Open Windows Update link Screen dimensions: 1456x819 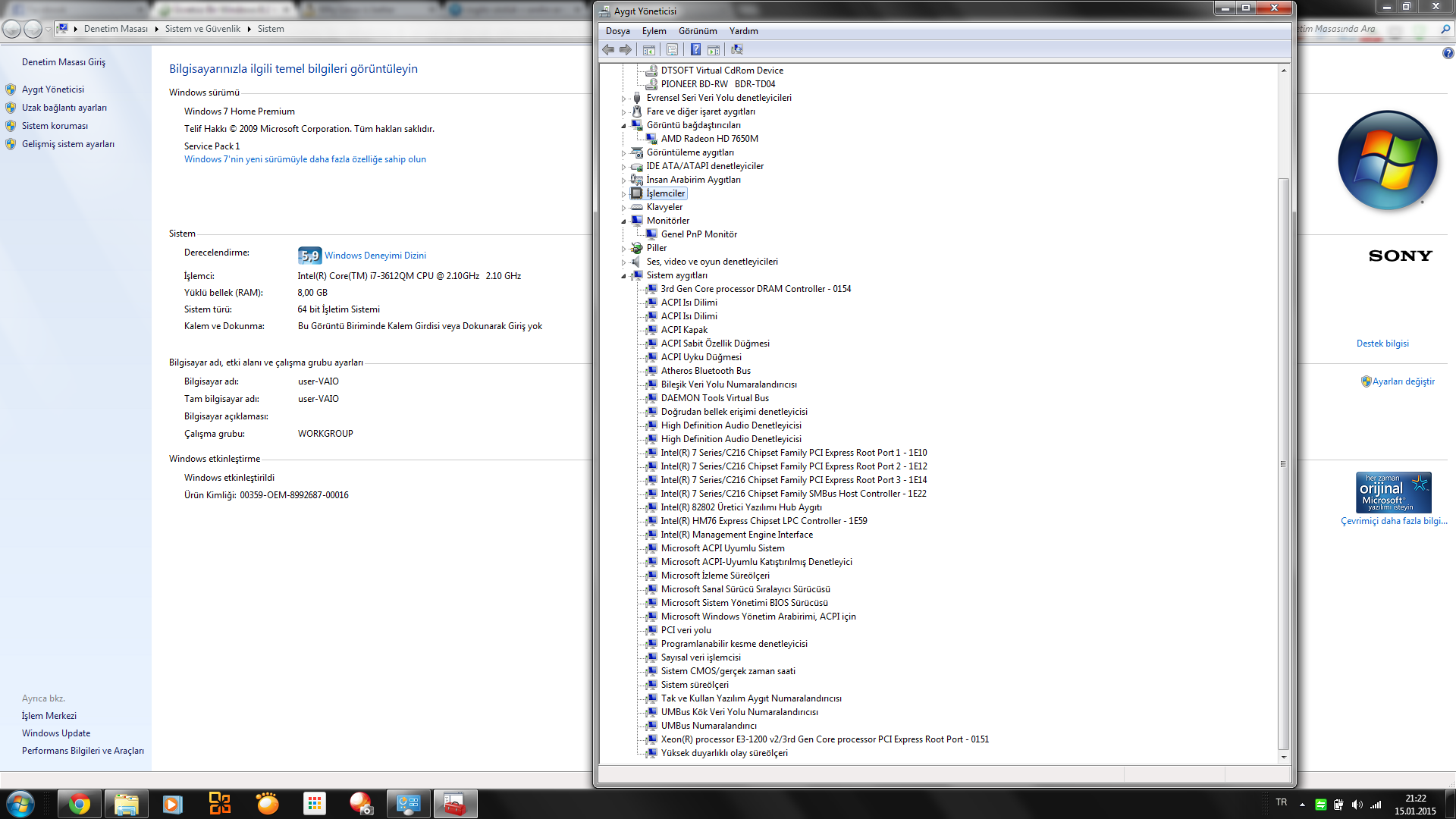tap(56, 733)
